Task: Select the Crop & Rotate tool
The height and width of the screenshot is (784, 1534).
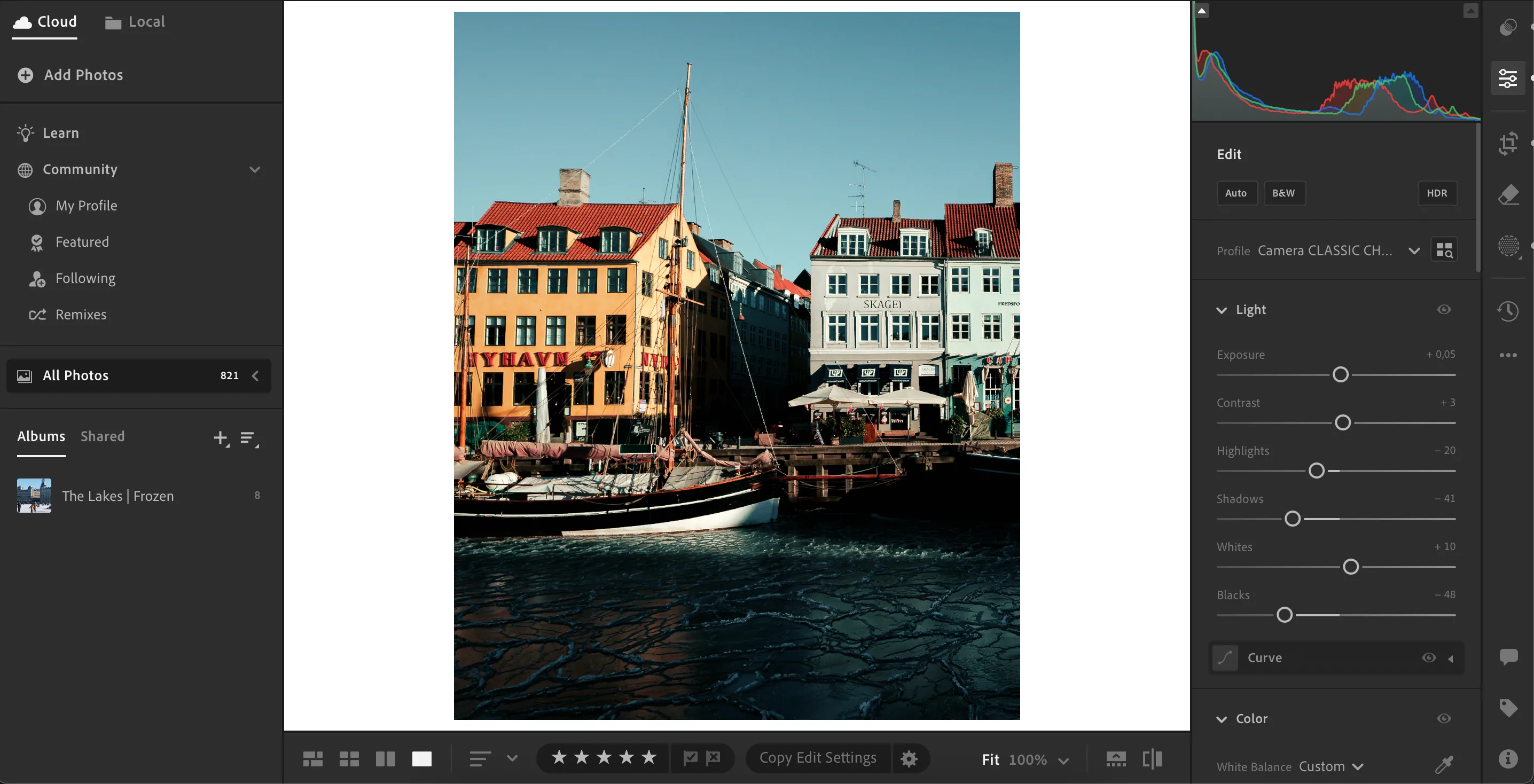Action: [x=1508, y=144]
